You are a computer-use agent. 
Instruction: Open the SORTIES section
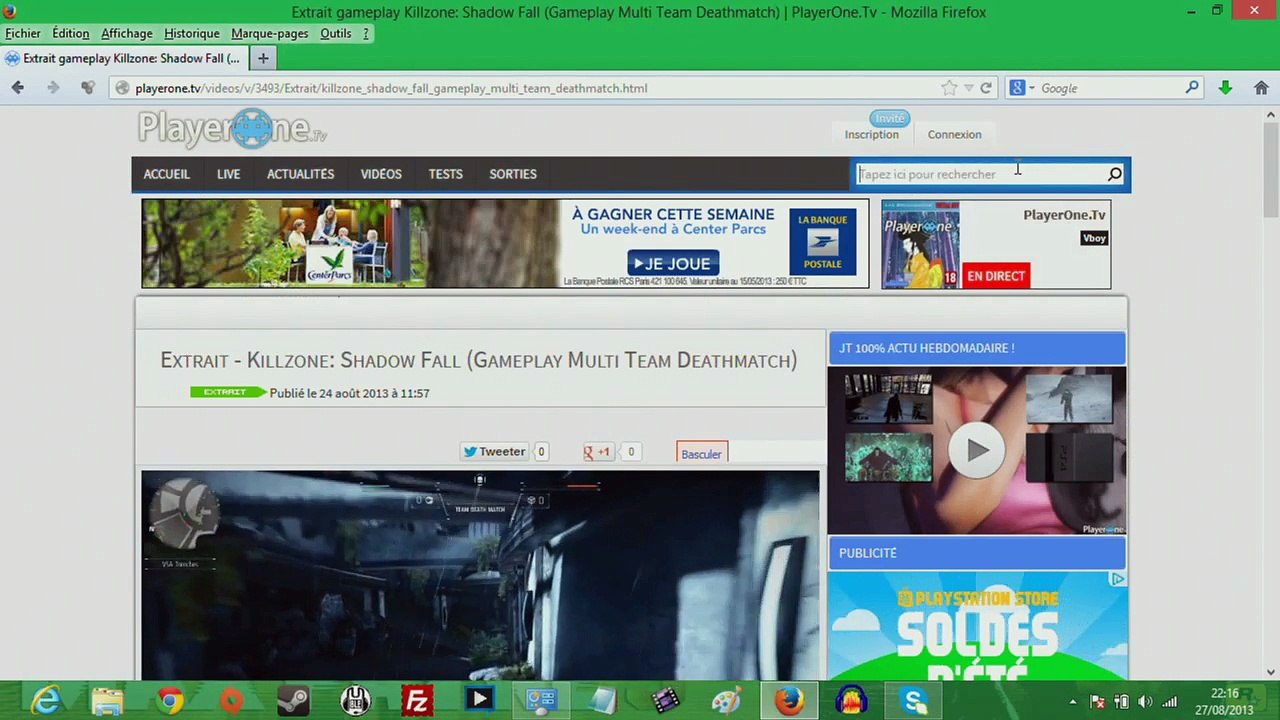pos(513,174)
